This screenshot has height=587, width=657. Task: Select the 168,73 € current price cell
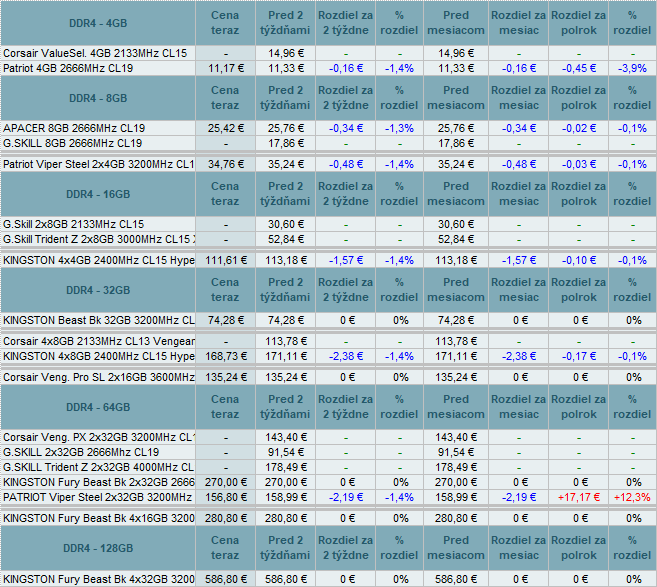225,356
